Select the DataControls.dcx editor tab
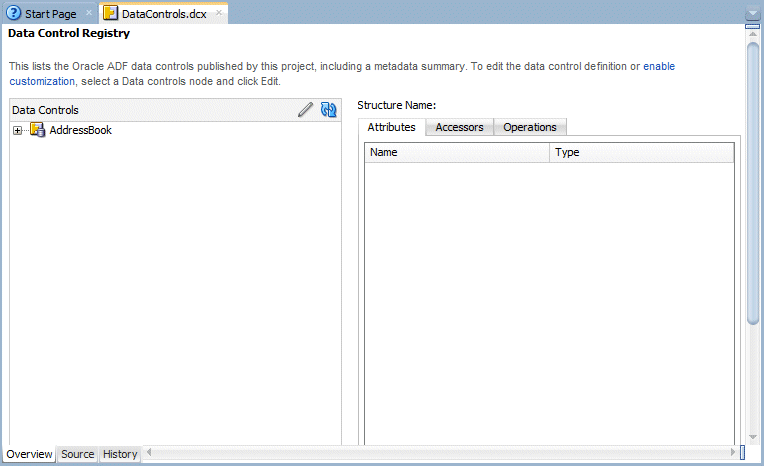Image resolution: width=764 pixels, height=466 pixels. pos(164,14)
